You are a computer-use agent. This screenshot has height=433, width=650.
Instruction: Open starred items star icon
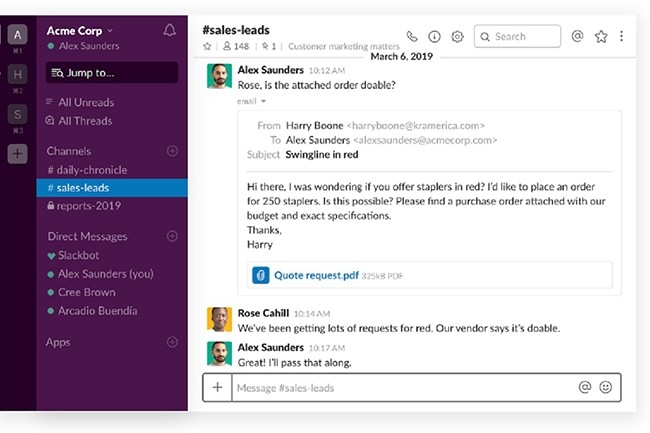click(x=601, y=37)
